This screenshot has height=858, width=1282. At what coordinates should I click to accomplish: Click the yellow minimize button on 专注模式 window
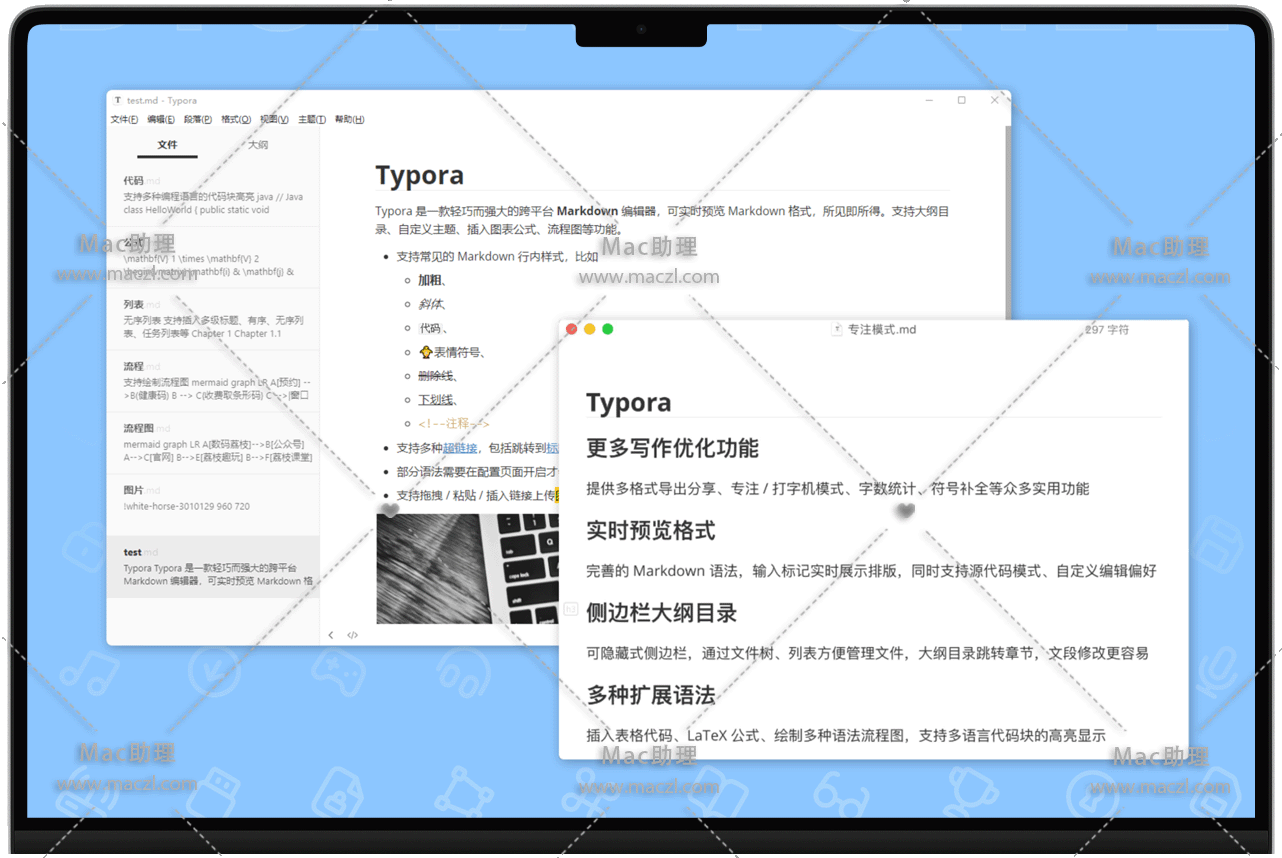tap(589, 329)
